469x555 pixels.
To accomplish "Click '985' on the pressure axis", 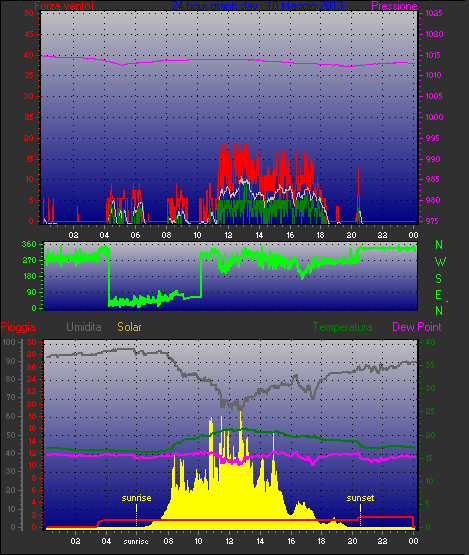I will point(432,179).
